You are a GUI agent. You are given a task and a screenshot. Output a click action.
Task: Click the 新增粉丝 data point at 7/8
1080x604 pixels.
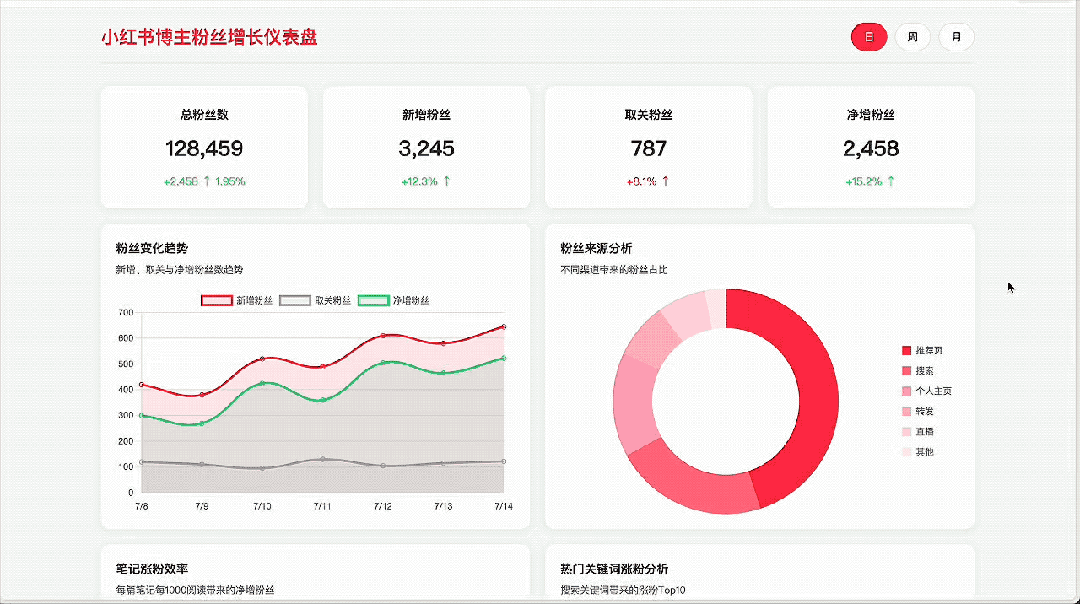click(141, 384)
